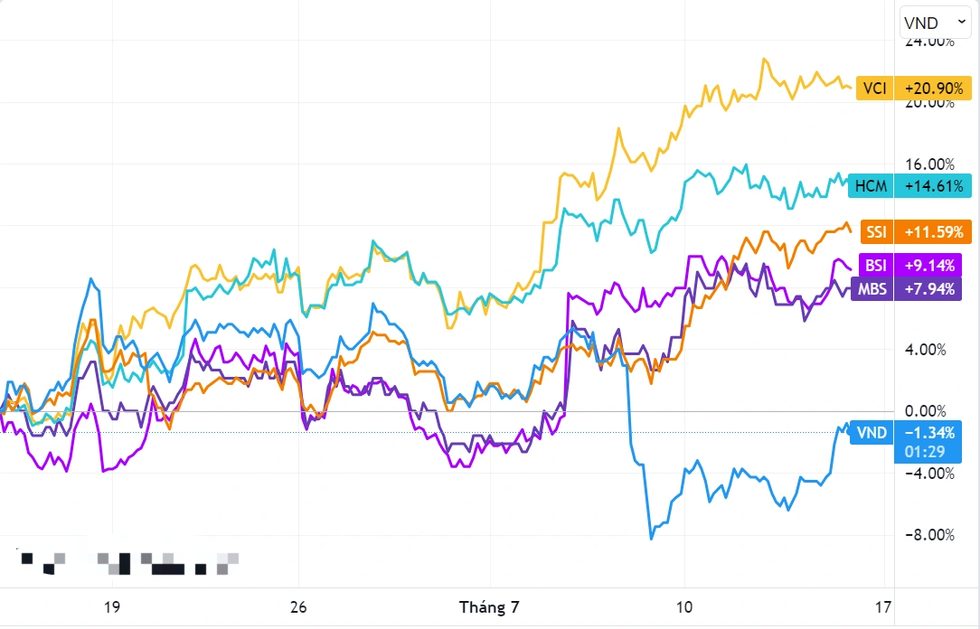Select the orange SSI series label

(x=877, y=232)
